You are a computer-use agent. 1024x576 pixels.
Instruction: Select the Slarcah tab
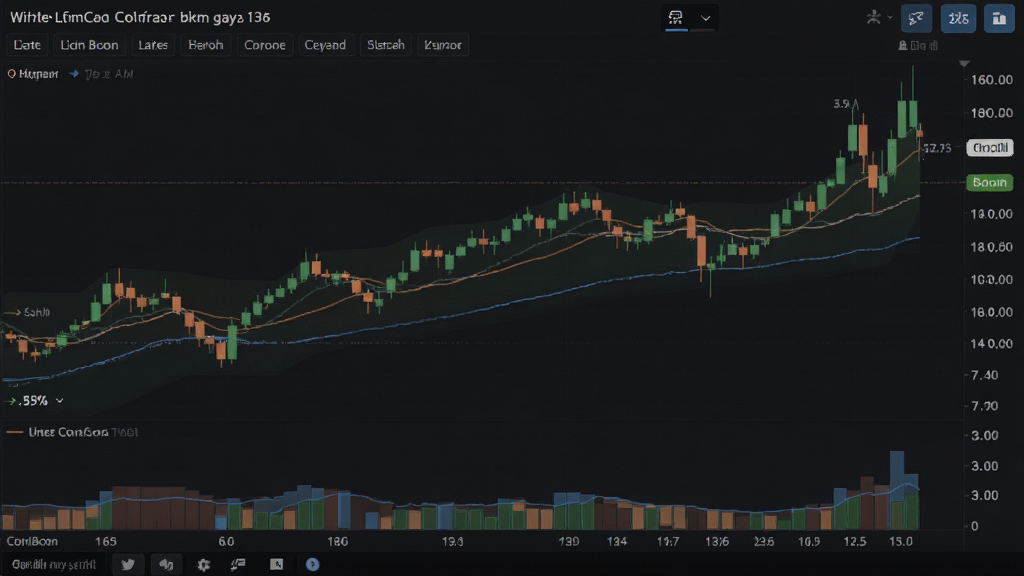pyautogui.click(x=385, y=45)
